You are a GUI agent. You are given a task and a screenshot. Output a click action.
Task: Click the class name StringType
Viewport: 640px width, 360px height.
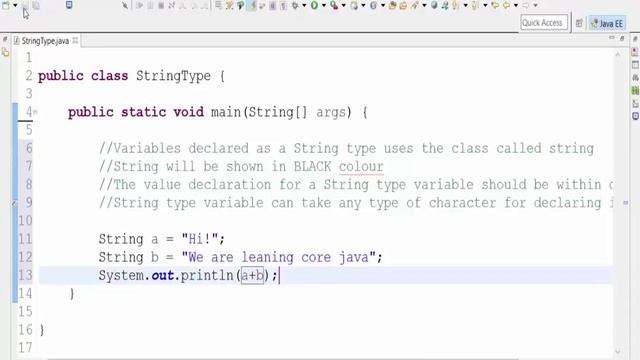coord(173,76)
